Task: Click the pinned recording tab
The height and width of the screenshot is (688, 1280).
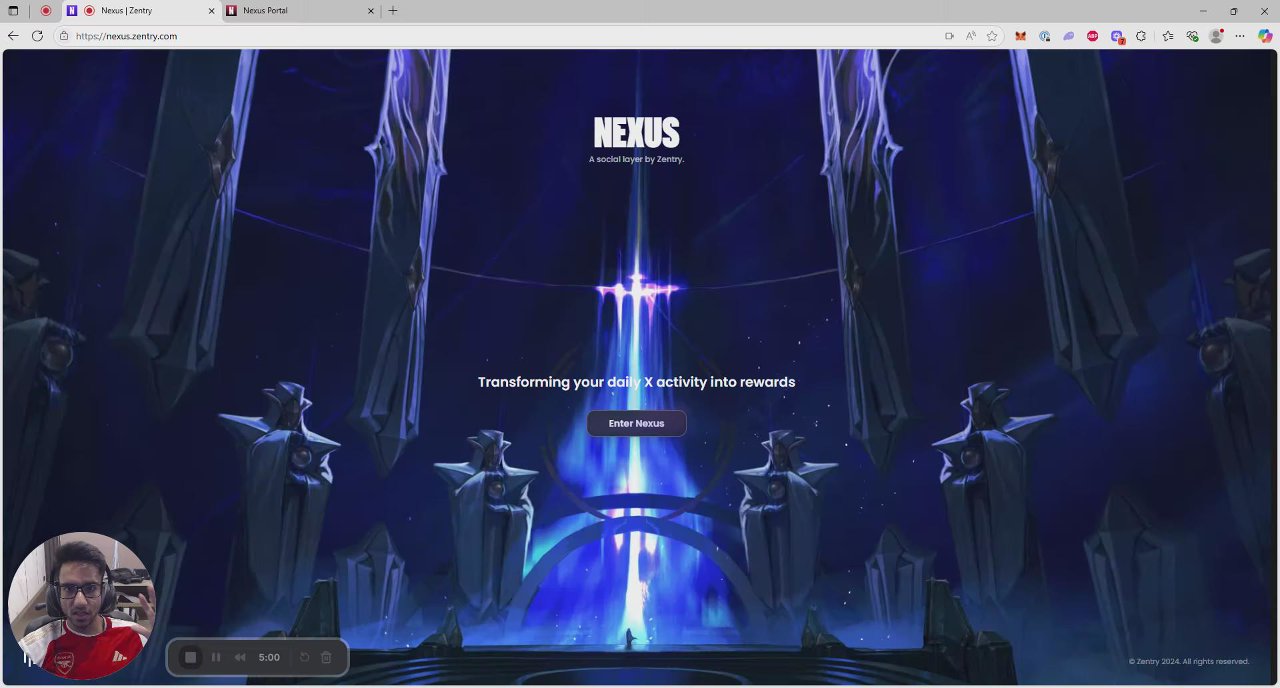Action: (x=45, y=11)
